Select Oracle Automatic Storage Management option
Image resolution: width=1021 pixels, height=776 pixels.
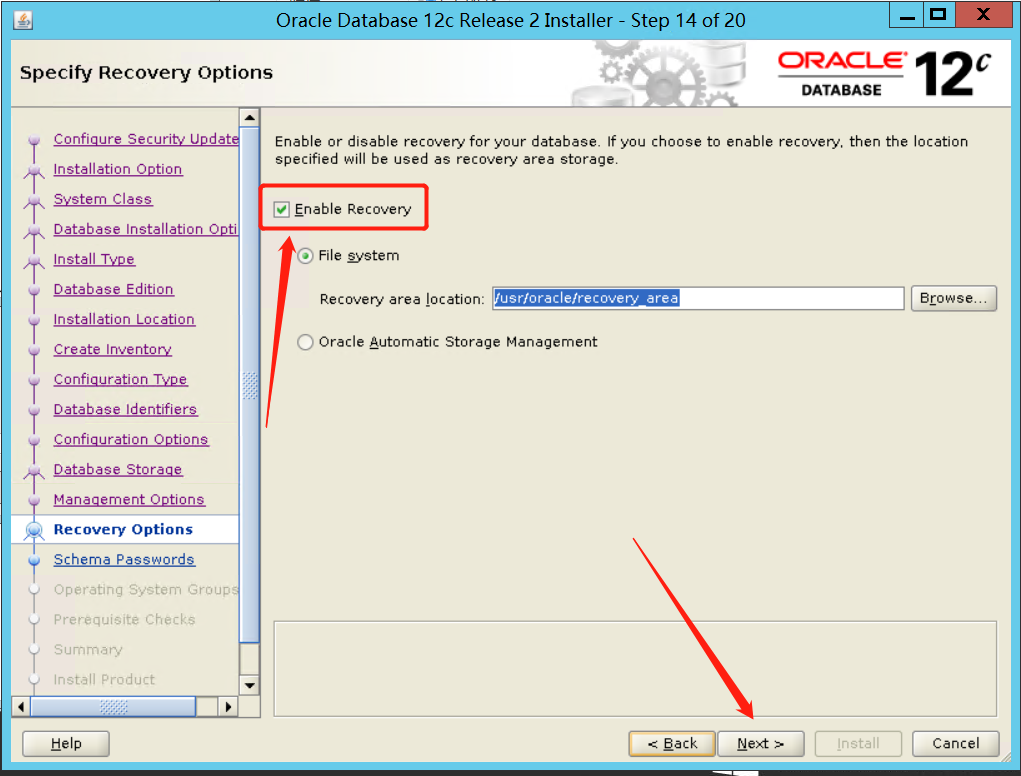point(305,342)
